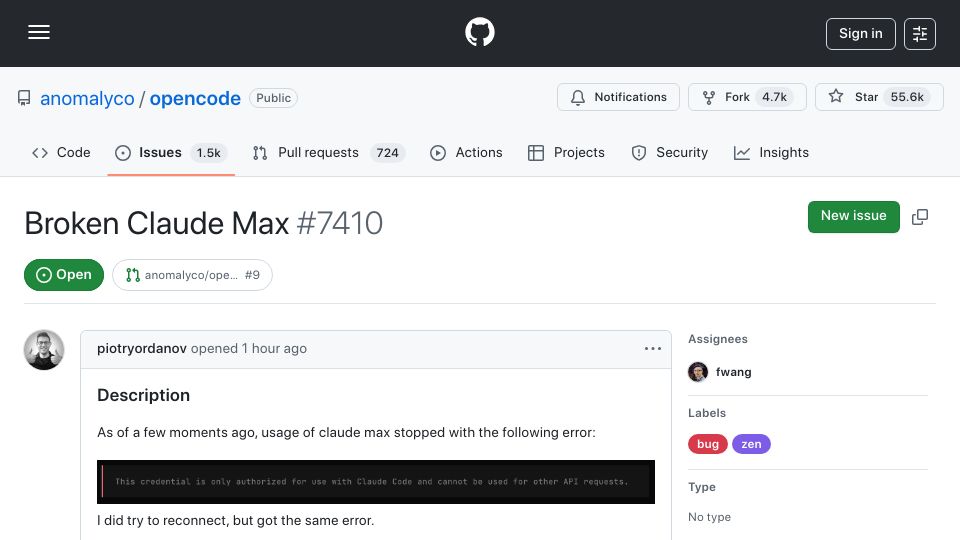Screen dimensions: 960x540
Task: Click the Pull requests 724 counter
Action: coord(388,152)
